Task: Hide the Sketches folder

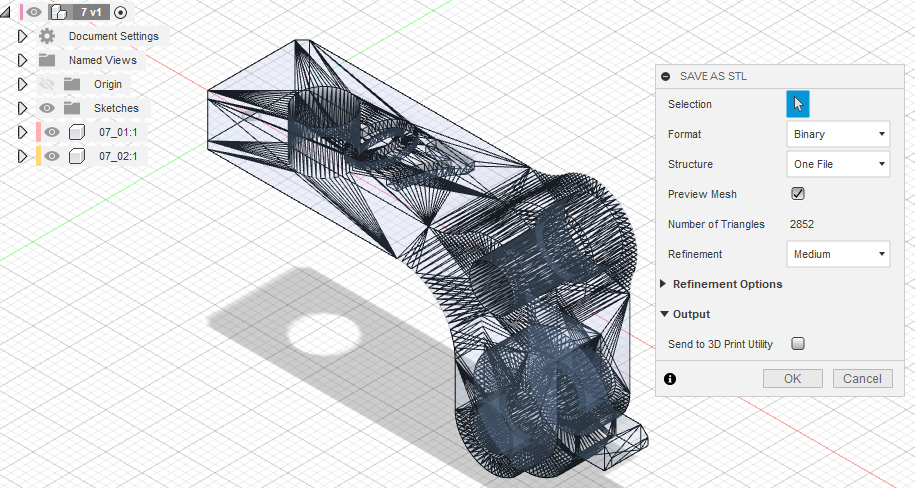Action: [x=47, y=108]
